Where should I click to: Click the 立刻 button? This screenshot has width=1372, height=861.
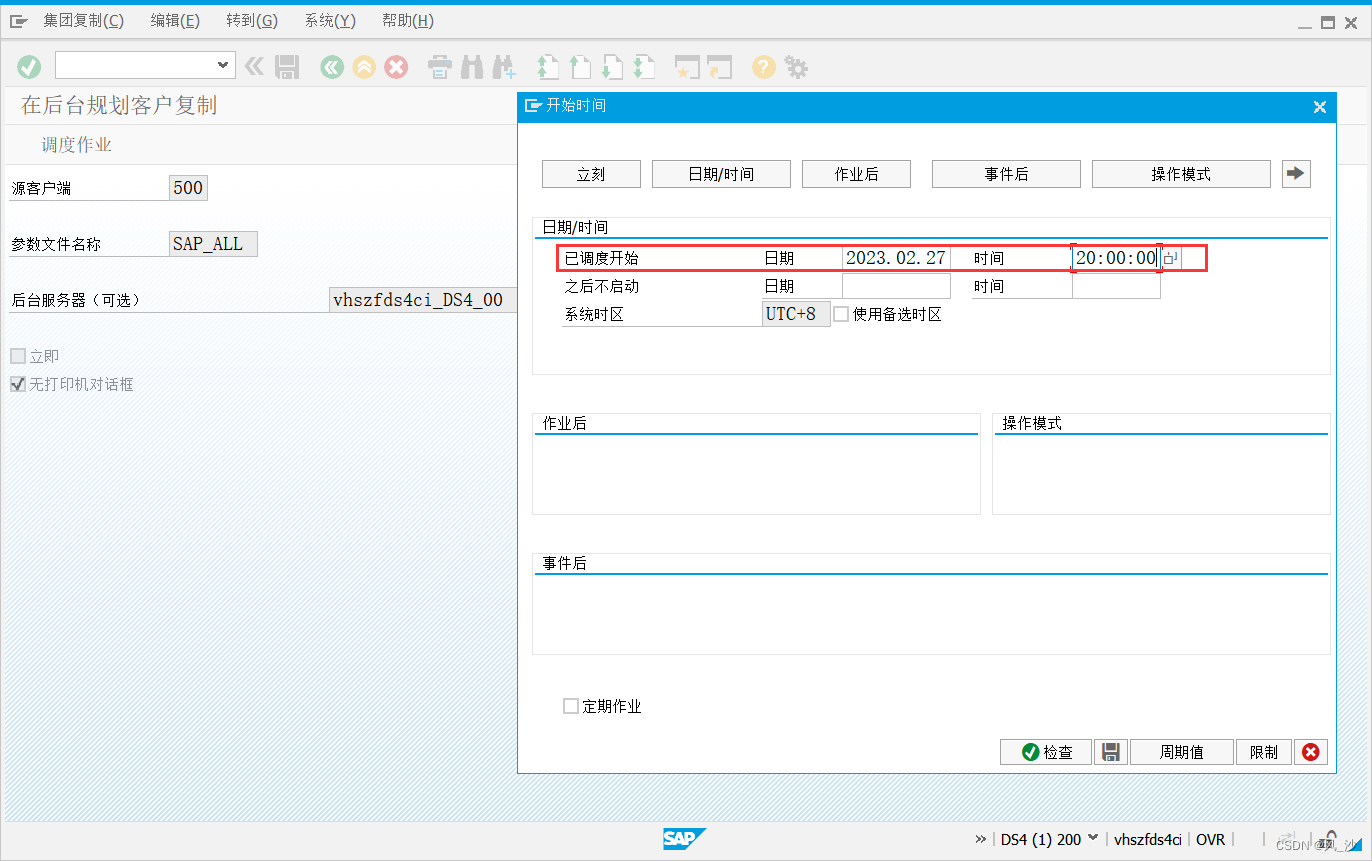591,174
